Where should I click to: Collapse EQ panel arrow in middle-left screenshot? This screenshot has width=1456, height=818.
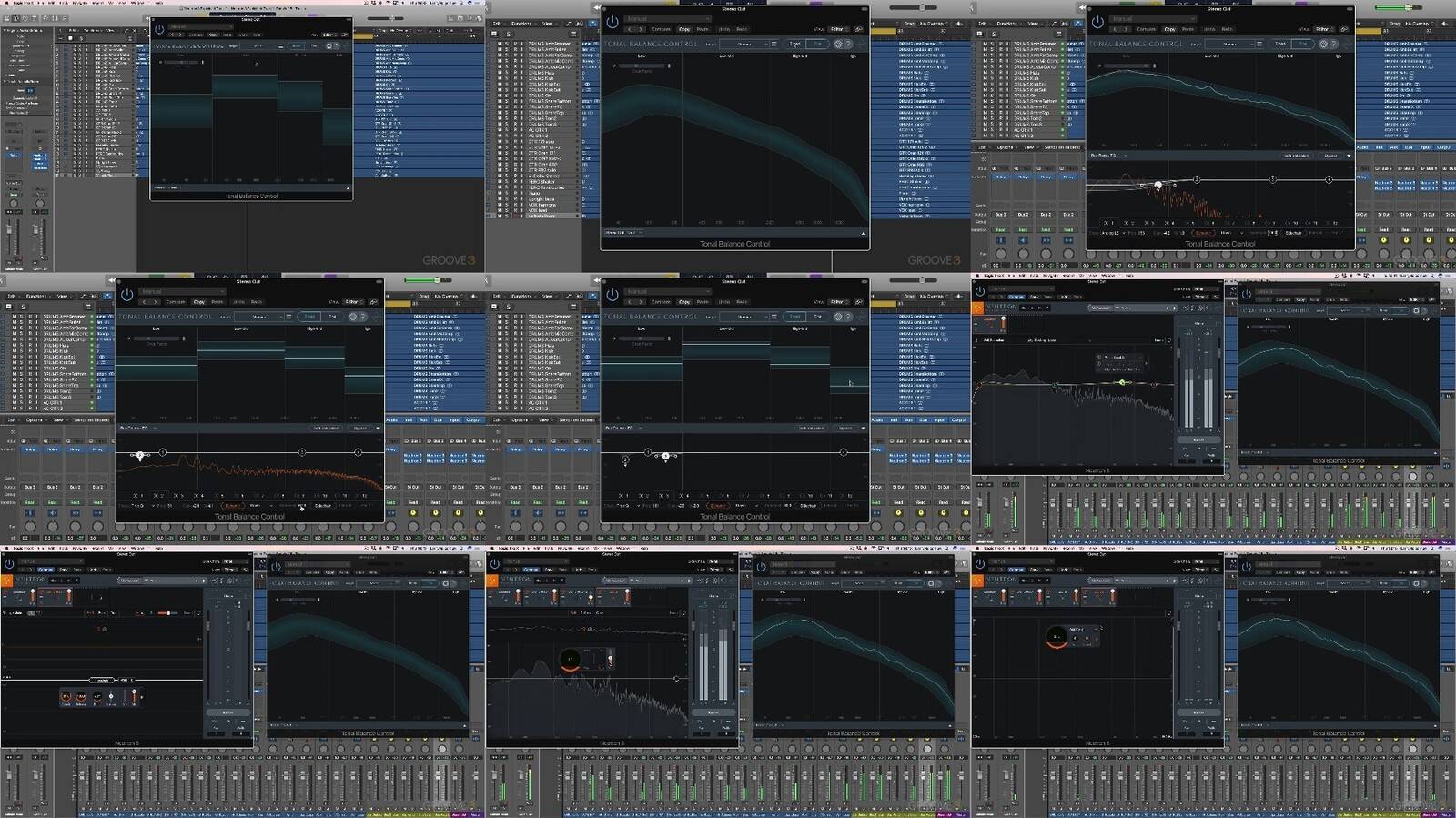tap(378, 428)
